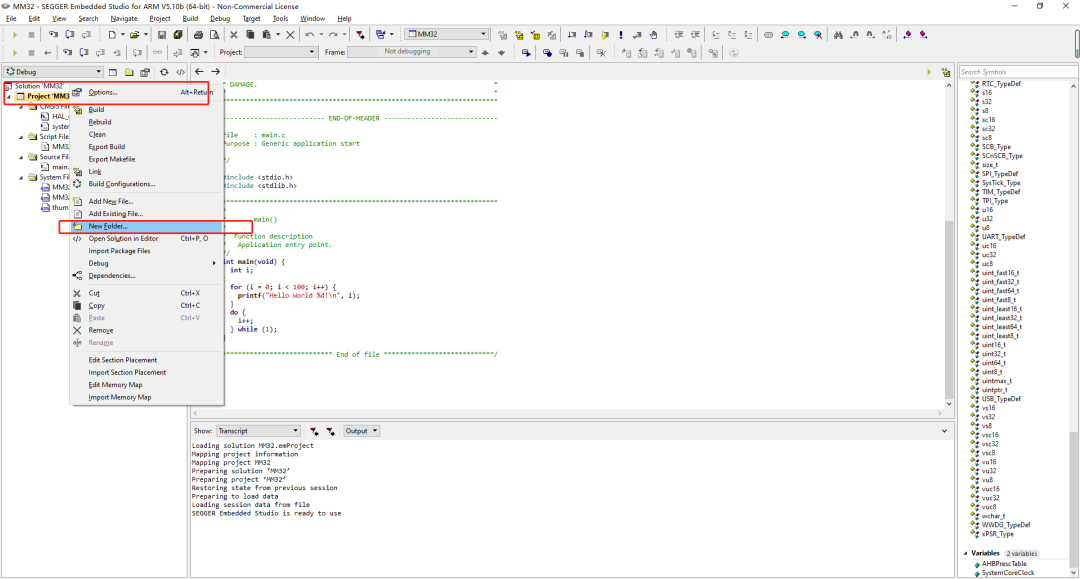This screenshot has width=1080, height=579.
Task: Open the Output dropdown in output panel
Action: [362, 431]
